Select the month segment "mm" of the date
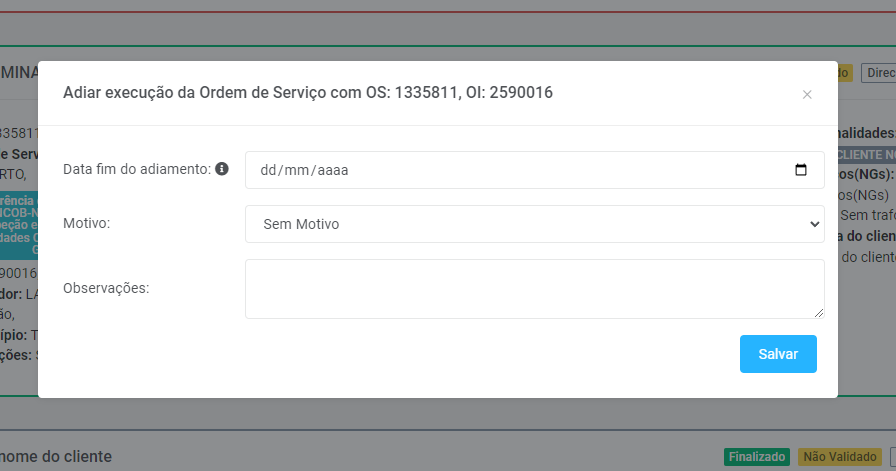Viewport: 896px width, 471px height. pos(295,170)
